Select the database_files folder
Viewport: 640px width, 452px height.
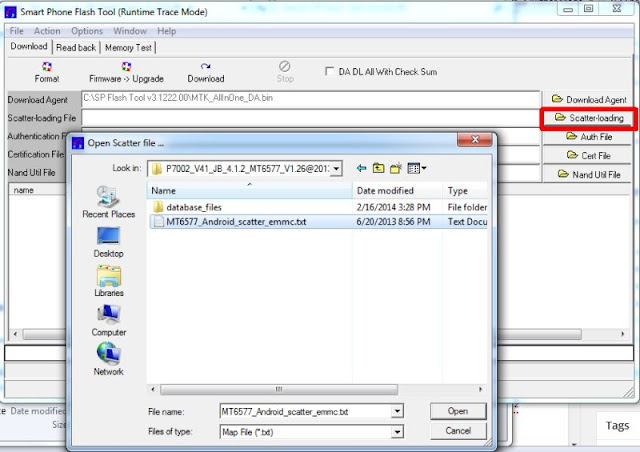(x=194, y=207)
